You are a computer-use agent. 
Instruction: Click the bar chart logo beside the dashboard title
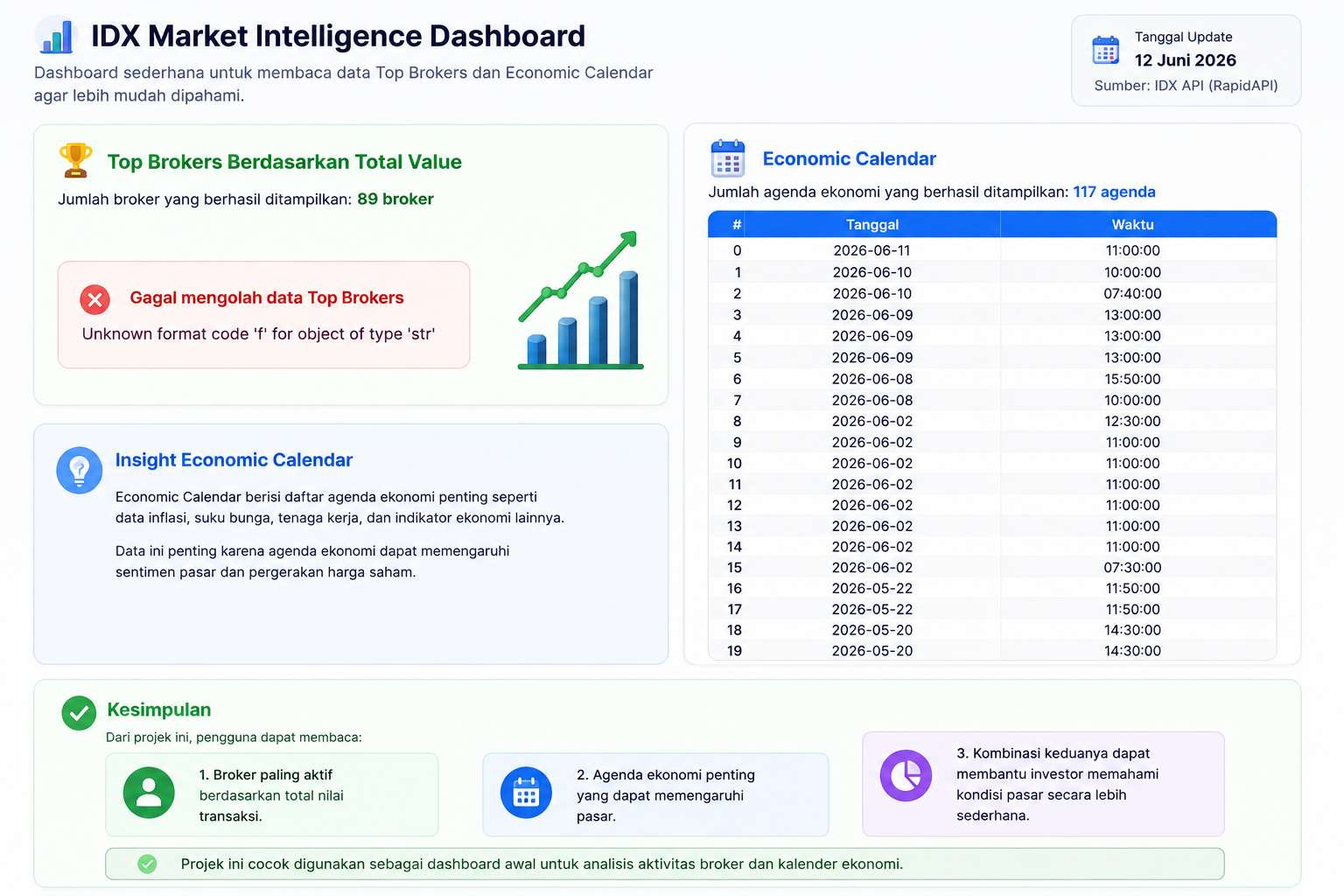pyautogui.click(x=56, y=36)
